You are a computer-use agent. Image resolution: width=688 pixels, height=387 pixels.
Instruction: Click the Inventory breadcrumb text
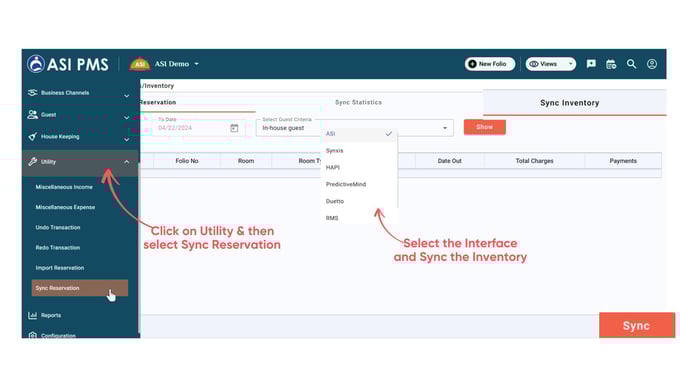tap(158, 86)
